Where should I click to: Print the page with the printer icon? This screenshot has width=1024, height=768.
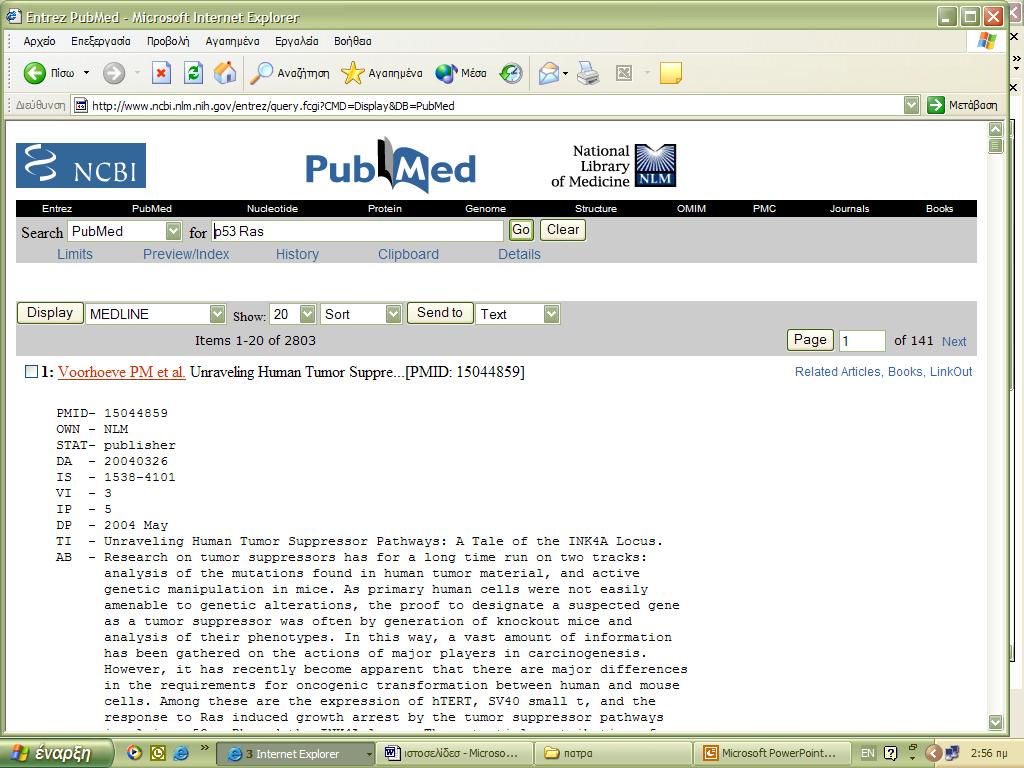coord(588,73)
